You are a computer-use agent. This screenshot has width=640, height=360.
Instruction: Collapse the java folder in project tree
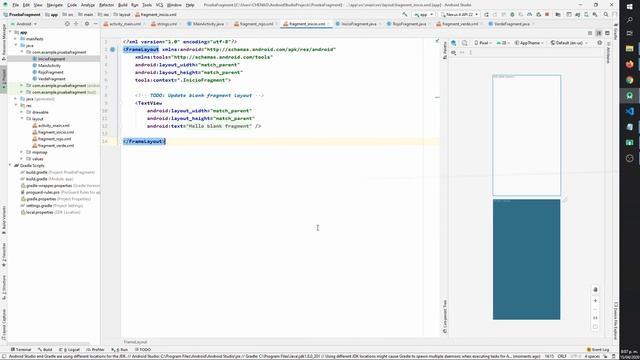16,45
